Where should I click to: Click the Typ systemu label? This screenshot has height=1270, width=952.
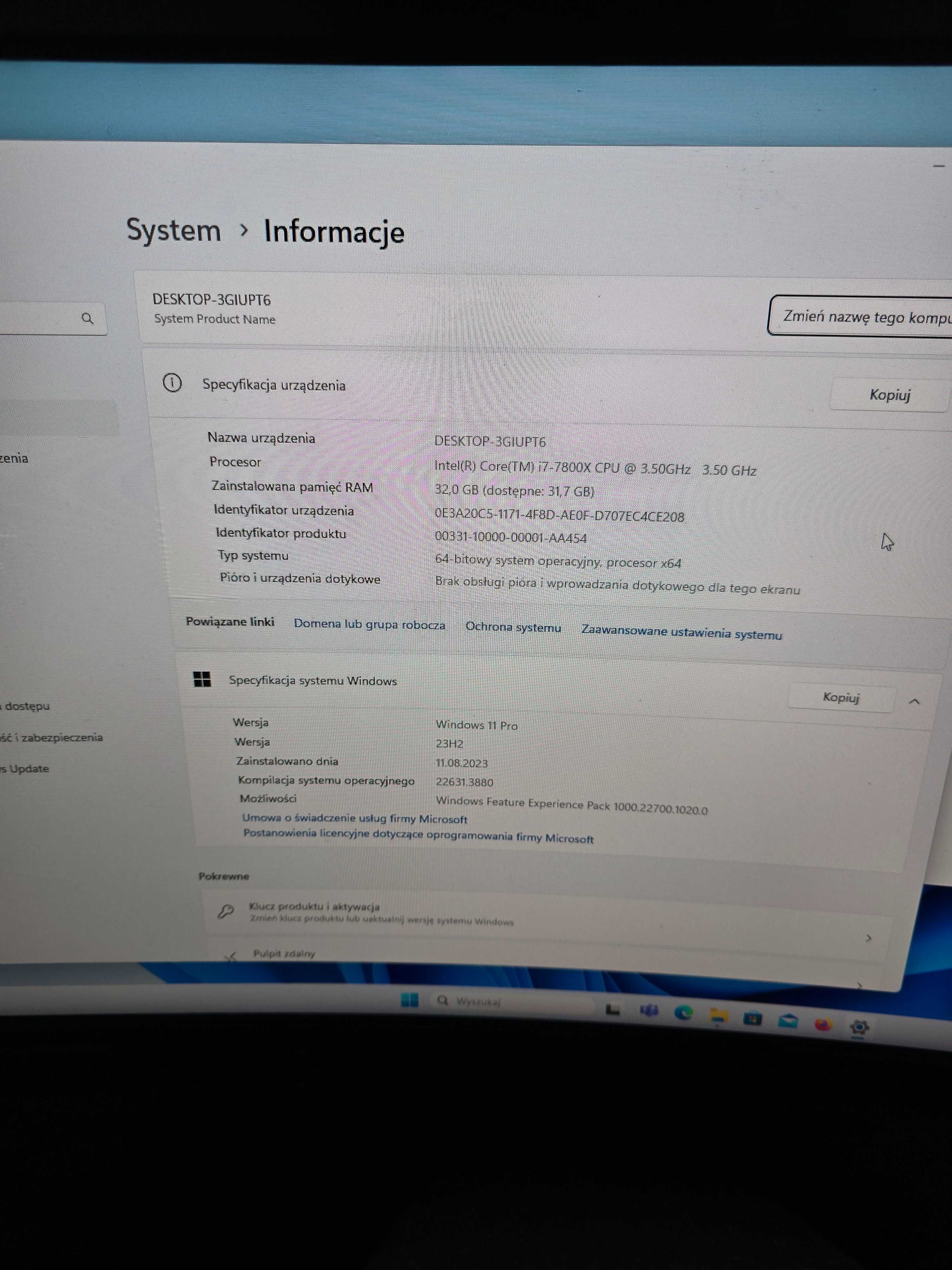[x=253, y=555]
